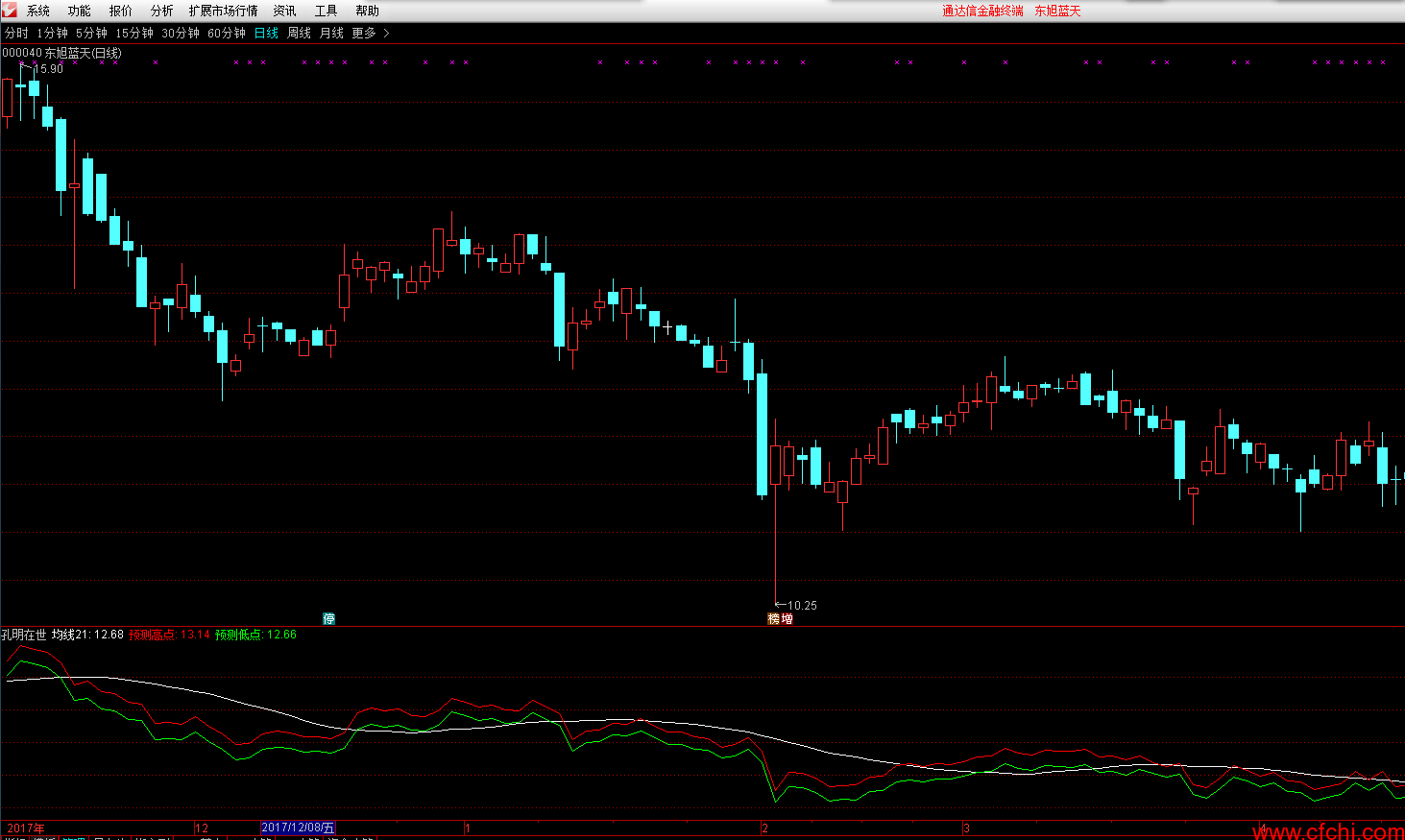Screen dimensions: 1405x840
Task: Click the red application logo icon
Action: pos(9,10)
